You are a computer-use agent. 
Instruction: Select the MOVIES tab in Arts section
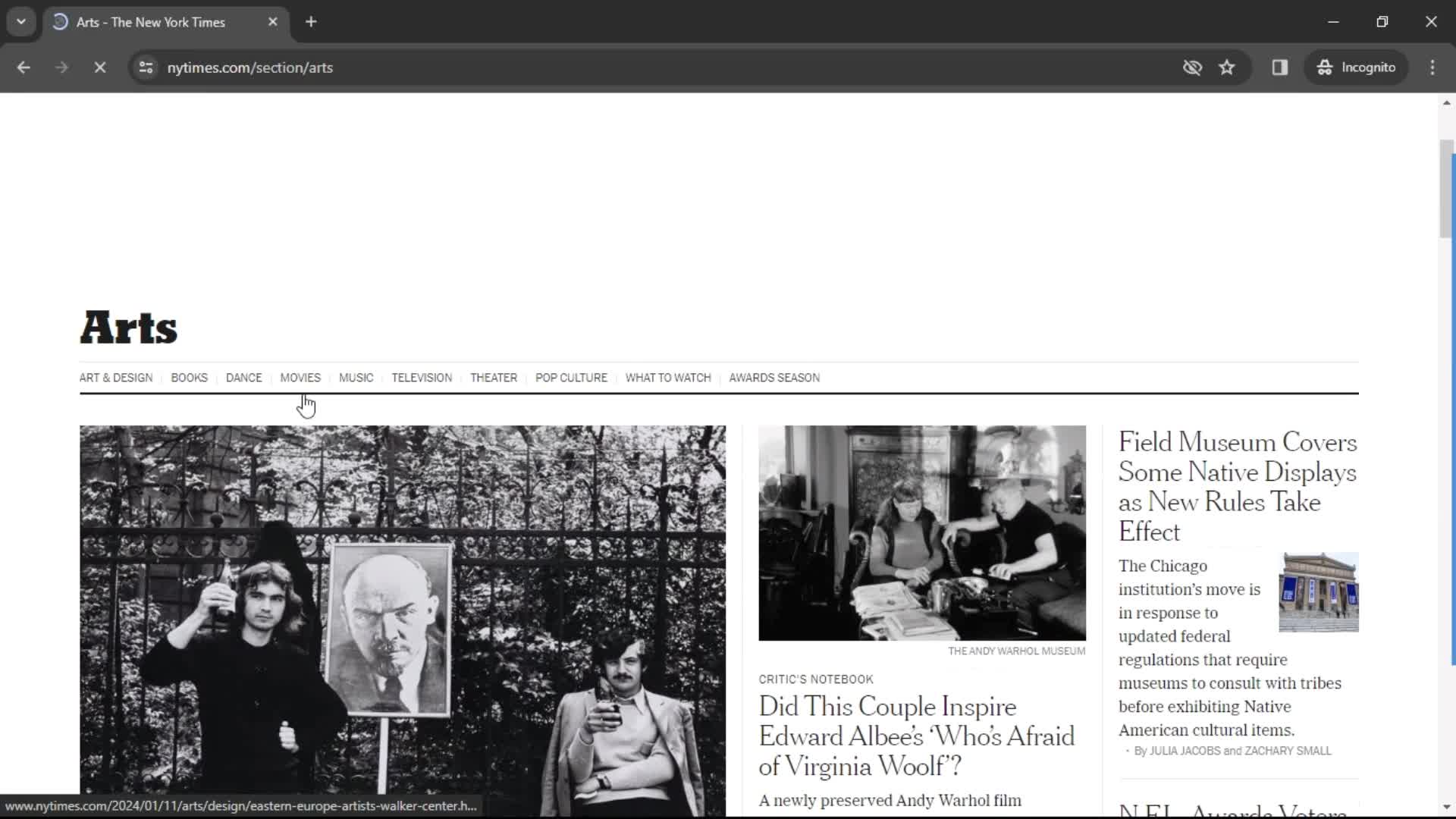300,377
